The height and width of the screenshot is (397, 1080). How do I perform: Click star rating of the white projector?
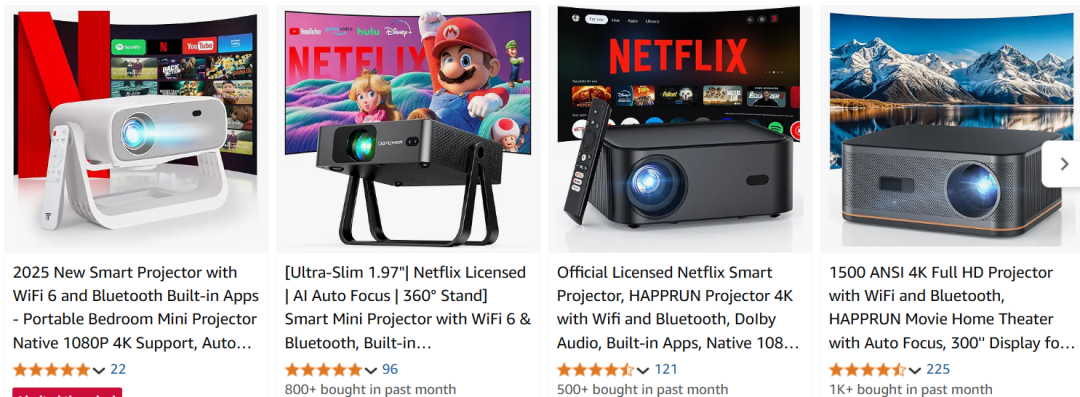coord(52,369)
